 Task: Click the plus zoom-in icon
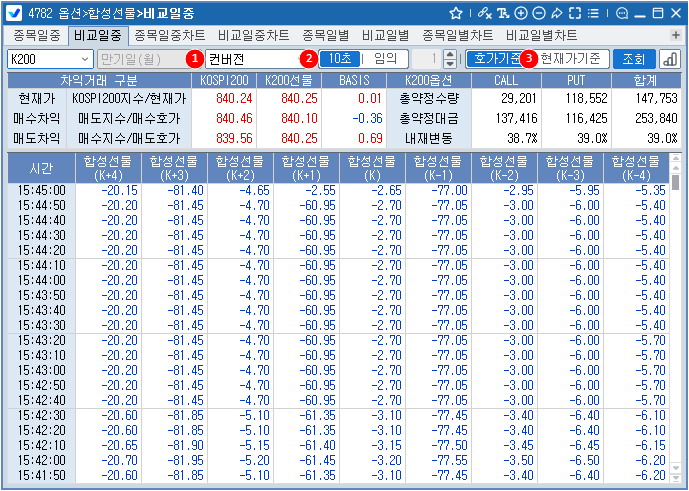click(521, 13)
